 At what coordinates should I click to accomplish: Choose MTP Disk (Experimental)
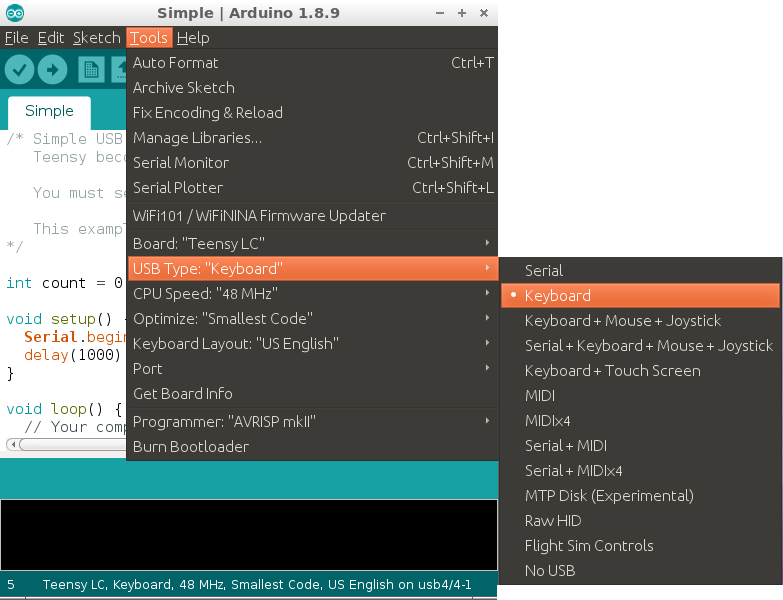point(640,496)
